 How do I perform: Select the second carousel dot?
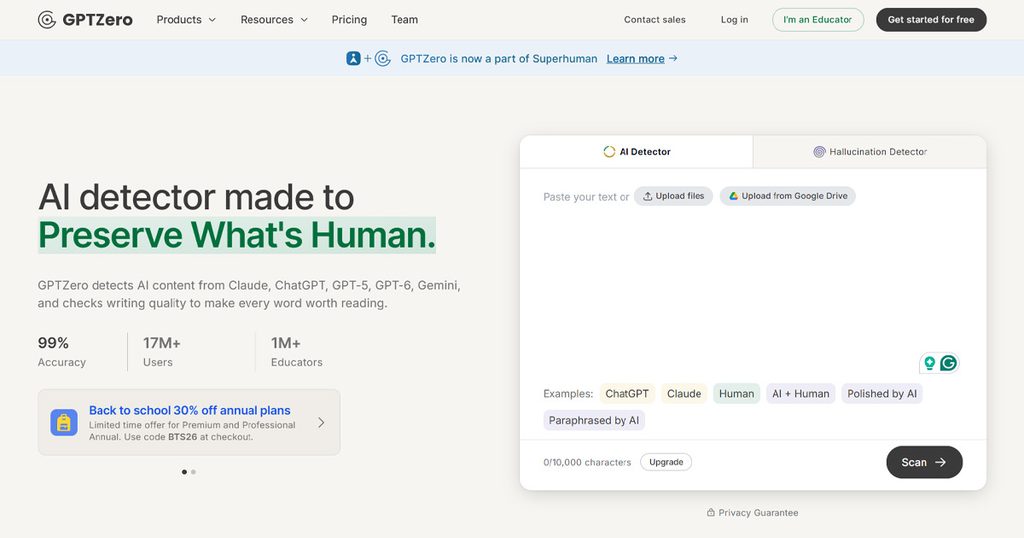click(193, 471)
